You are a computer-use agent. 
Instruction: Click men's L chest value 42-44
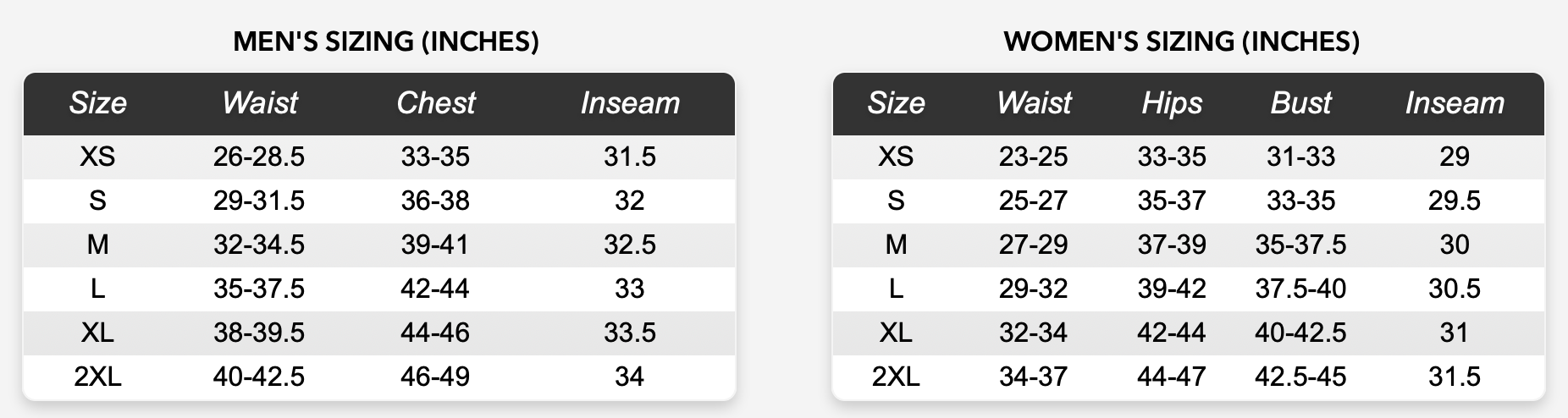pyautogui.click(x=435, y=289)
